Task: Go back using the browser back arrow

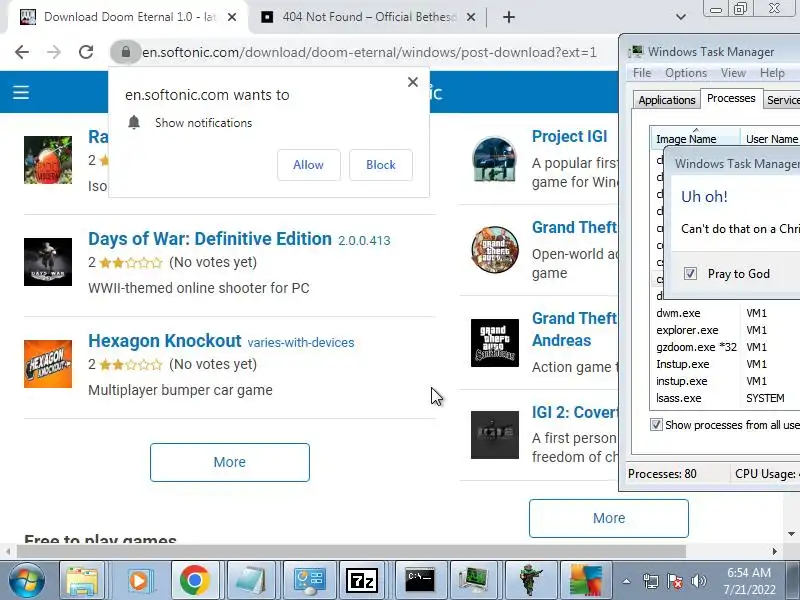Action: click(x=22, y=52)
